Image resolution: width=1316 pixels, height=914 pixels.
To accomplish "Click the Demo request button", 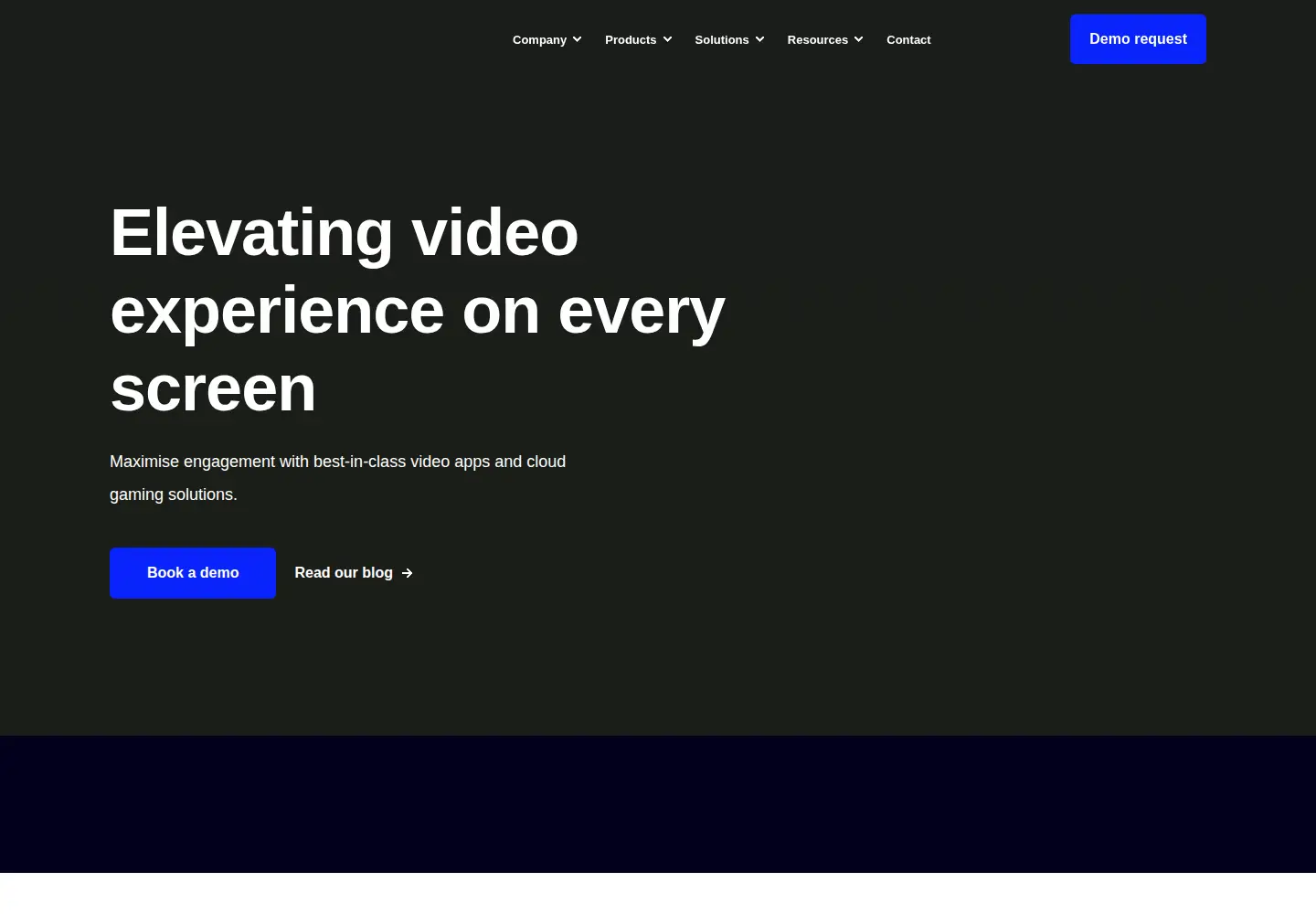I will [1138, 39].
